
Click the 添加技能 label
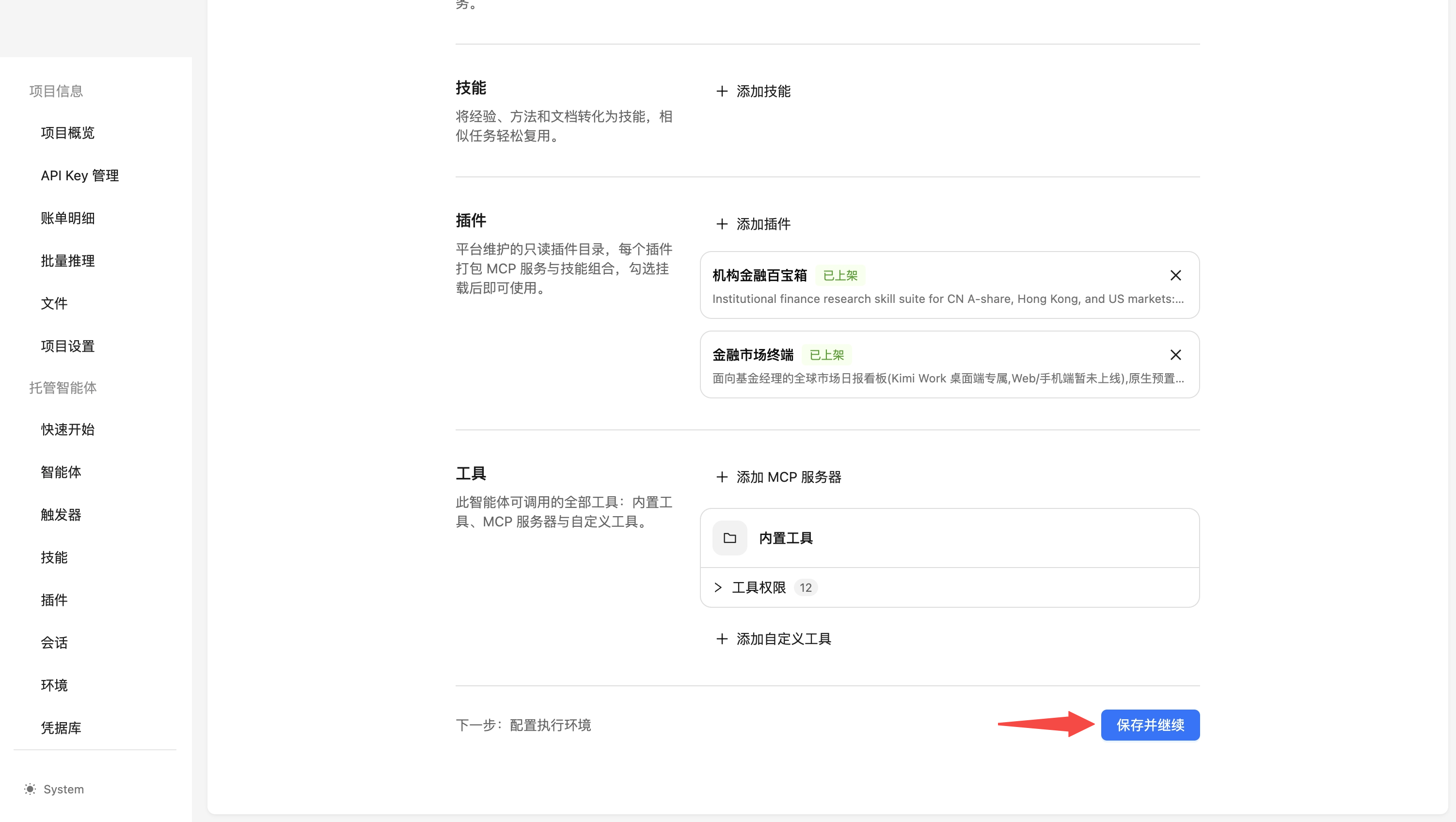[x=763, y=91]
